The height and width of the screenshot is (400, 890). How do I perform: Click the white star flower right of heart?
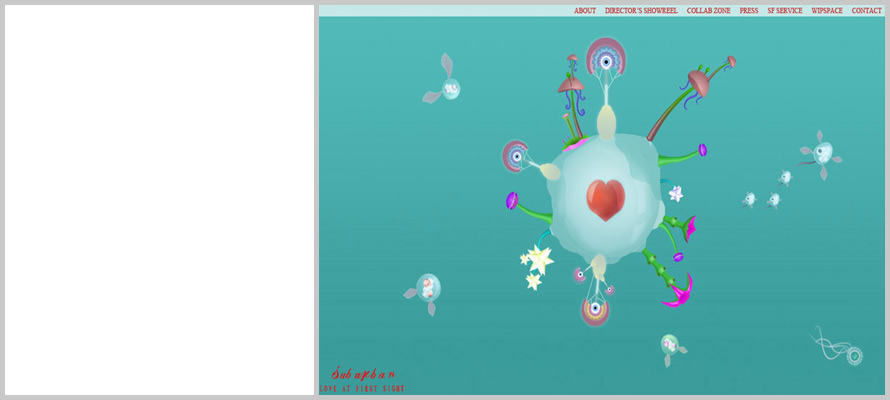675,193
